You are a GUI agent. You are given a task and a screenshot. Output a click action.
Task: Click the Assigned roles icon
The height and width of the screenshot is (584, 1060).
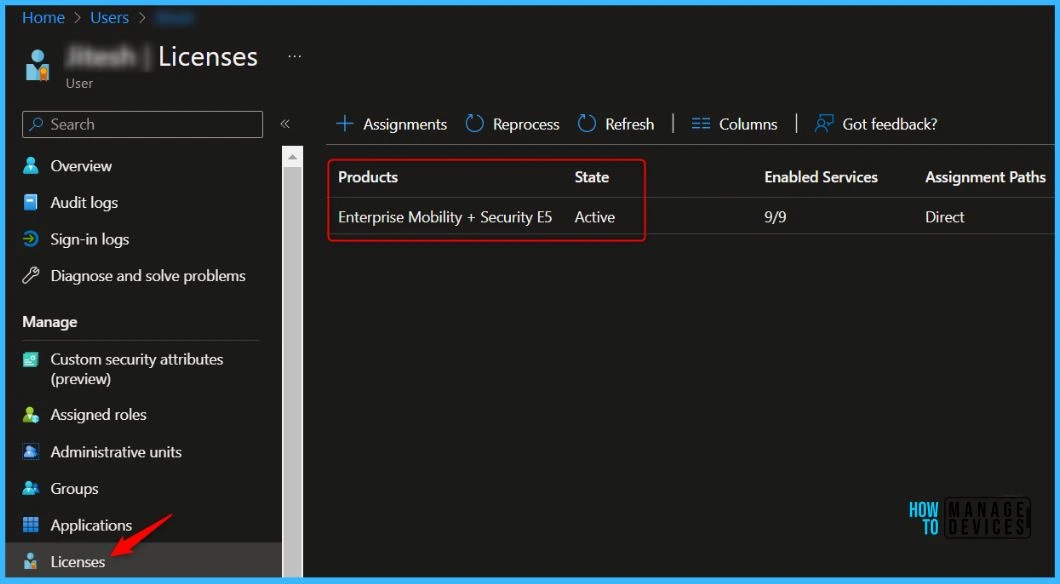(x=30, y=415)
